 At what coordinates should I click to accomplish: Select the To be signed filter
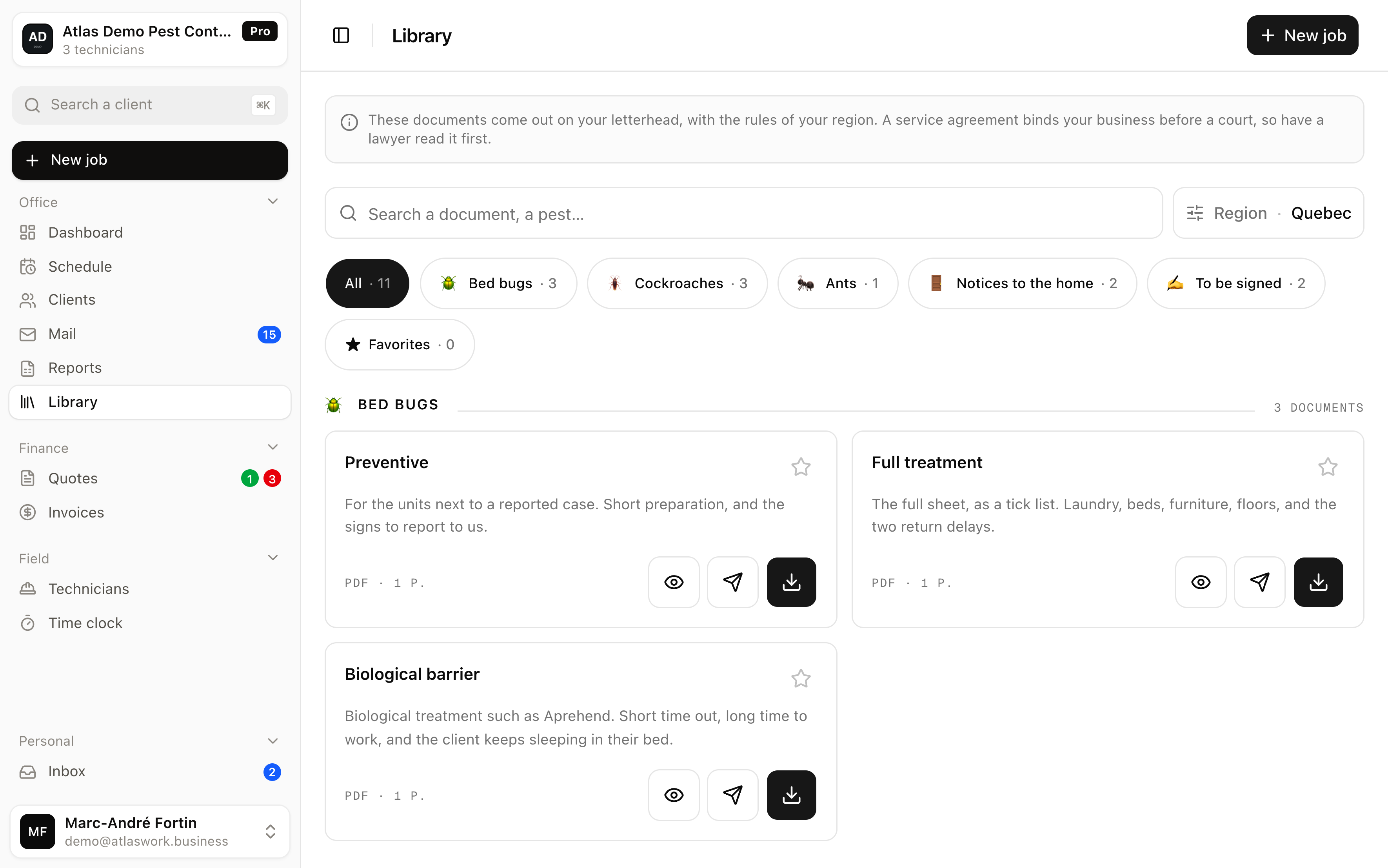(1235, 283)
